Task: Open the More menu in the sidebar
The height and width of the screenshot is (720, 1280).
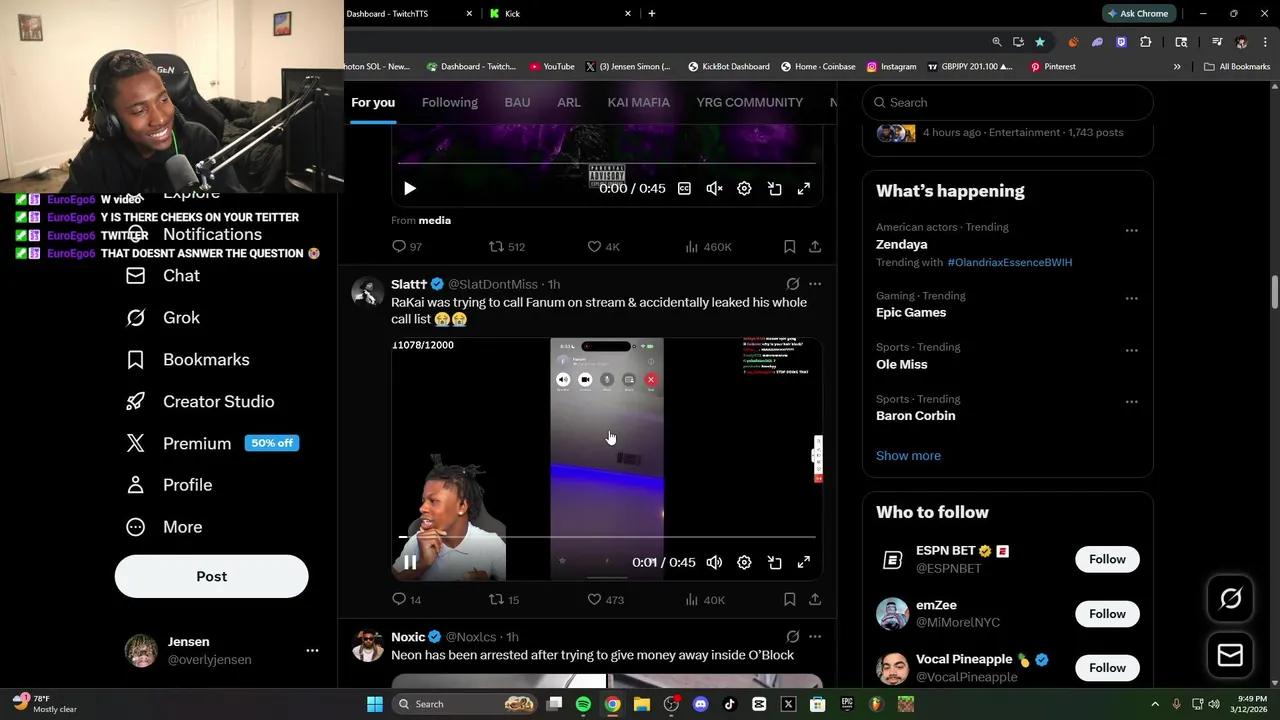Action: pos(164,527)
